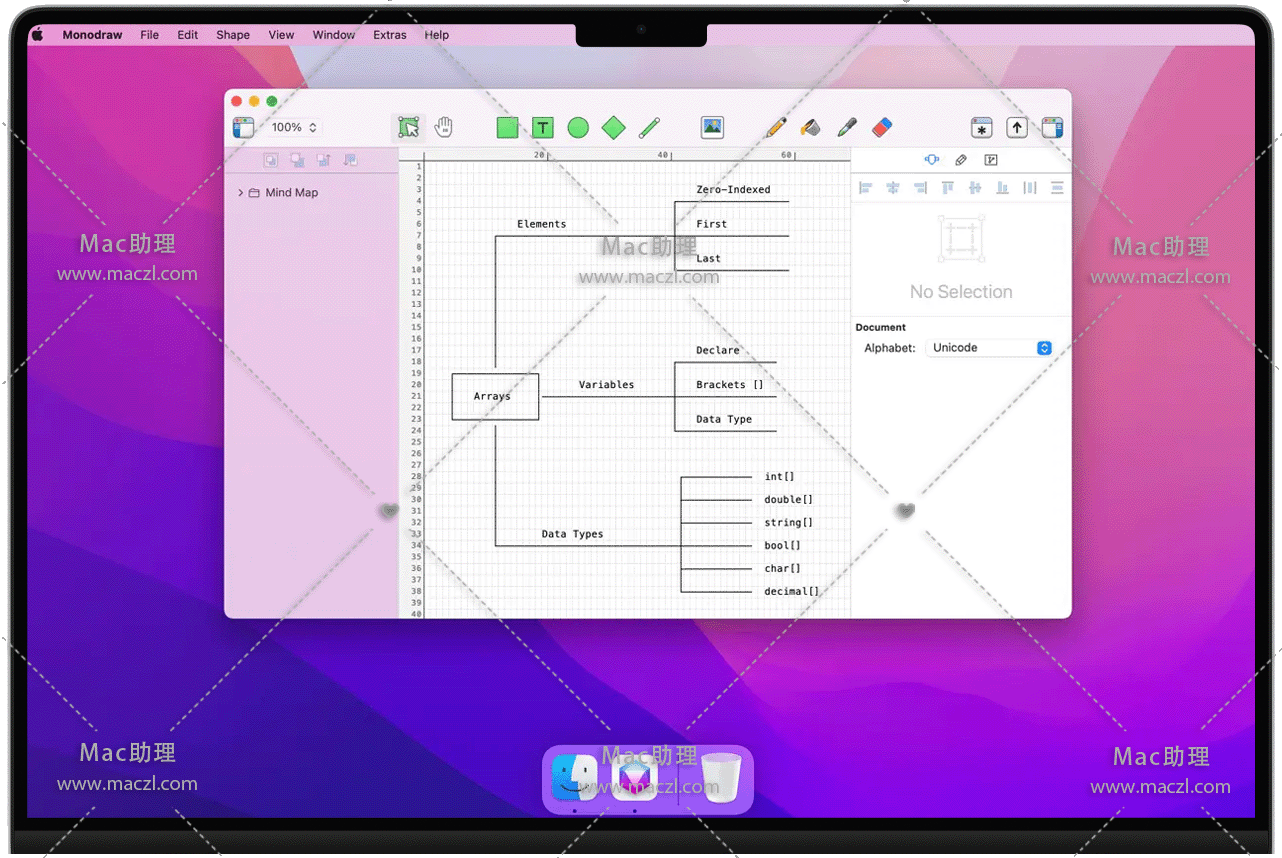This screenshot has height=858, width=1282.
Task: Choose the green rectangle shape tool
Action: tap(508, 127)
